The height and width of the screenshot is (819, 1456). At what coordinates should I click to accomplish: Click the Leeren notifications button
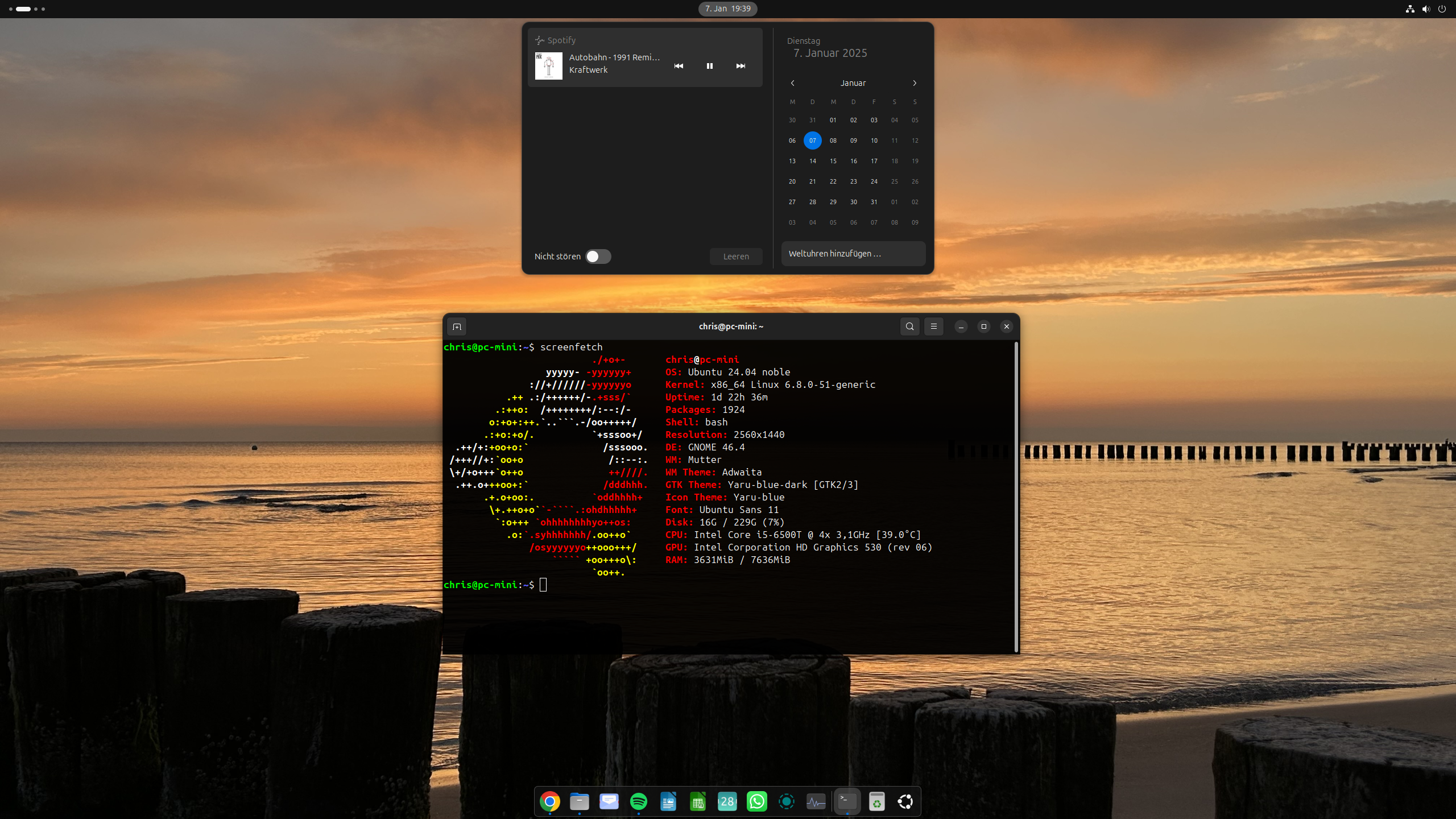pos(735,257)
